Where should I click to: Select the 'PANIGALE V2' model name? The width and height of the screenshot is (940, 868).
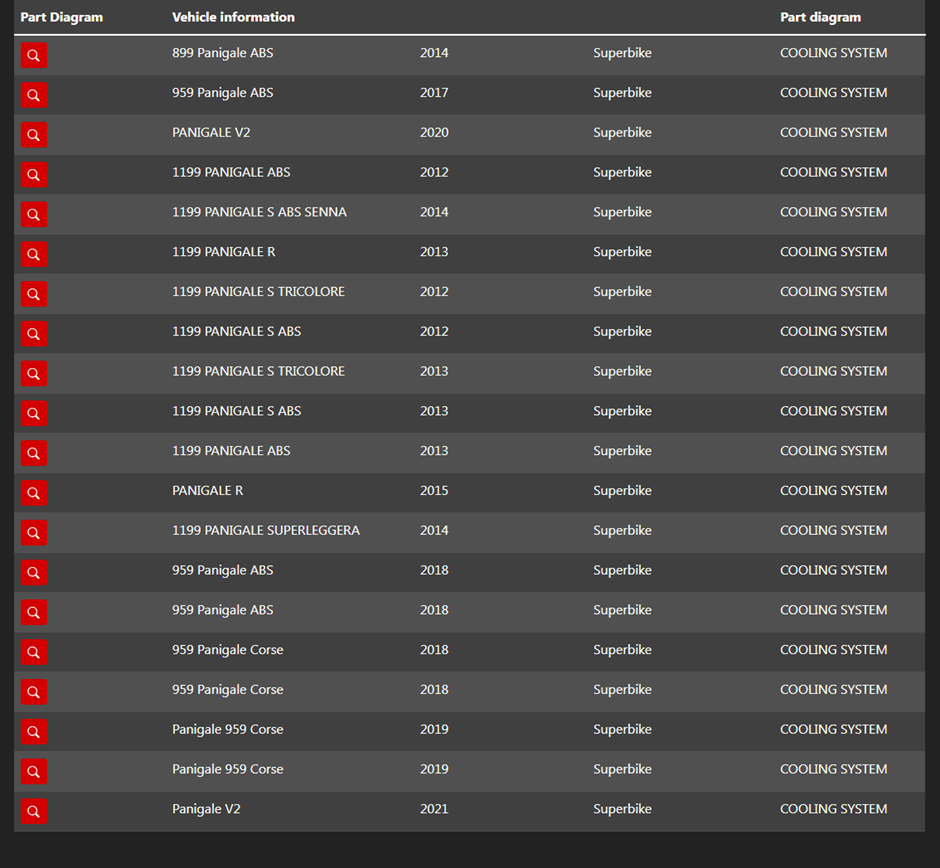[211, 132]
